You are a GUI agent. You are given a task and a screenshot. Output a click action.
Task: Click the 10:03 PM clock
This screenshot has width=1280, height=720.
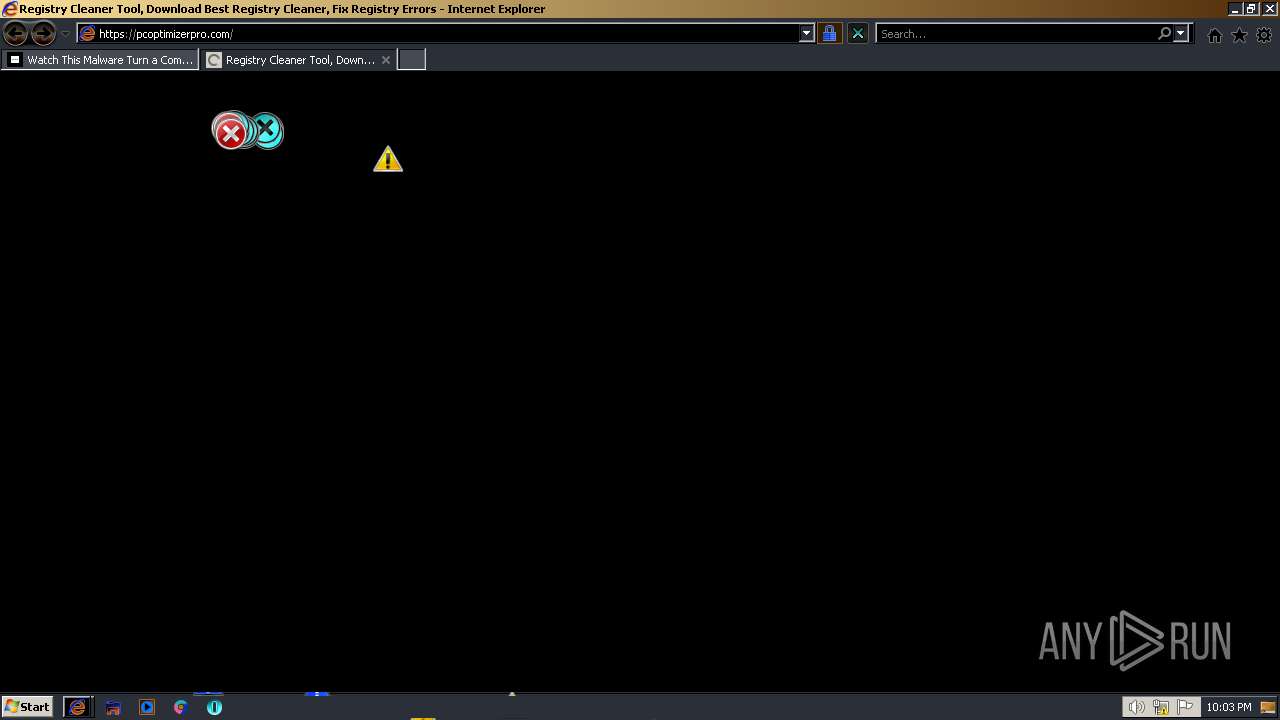click(1228, 707)
